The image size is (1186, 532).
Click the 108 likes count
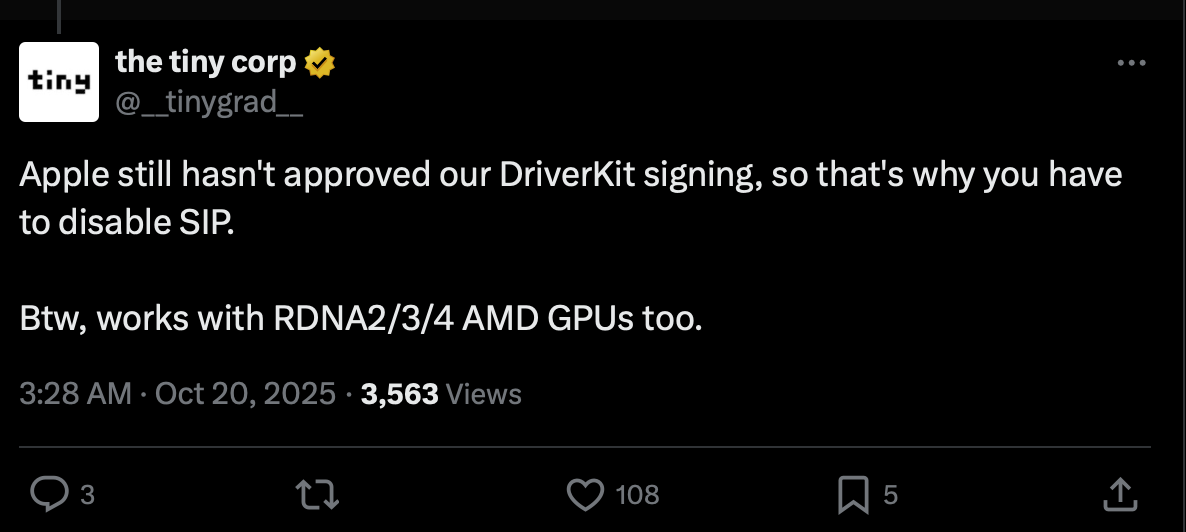(x=637, y=494)
